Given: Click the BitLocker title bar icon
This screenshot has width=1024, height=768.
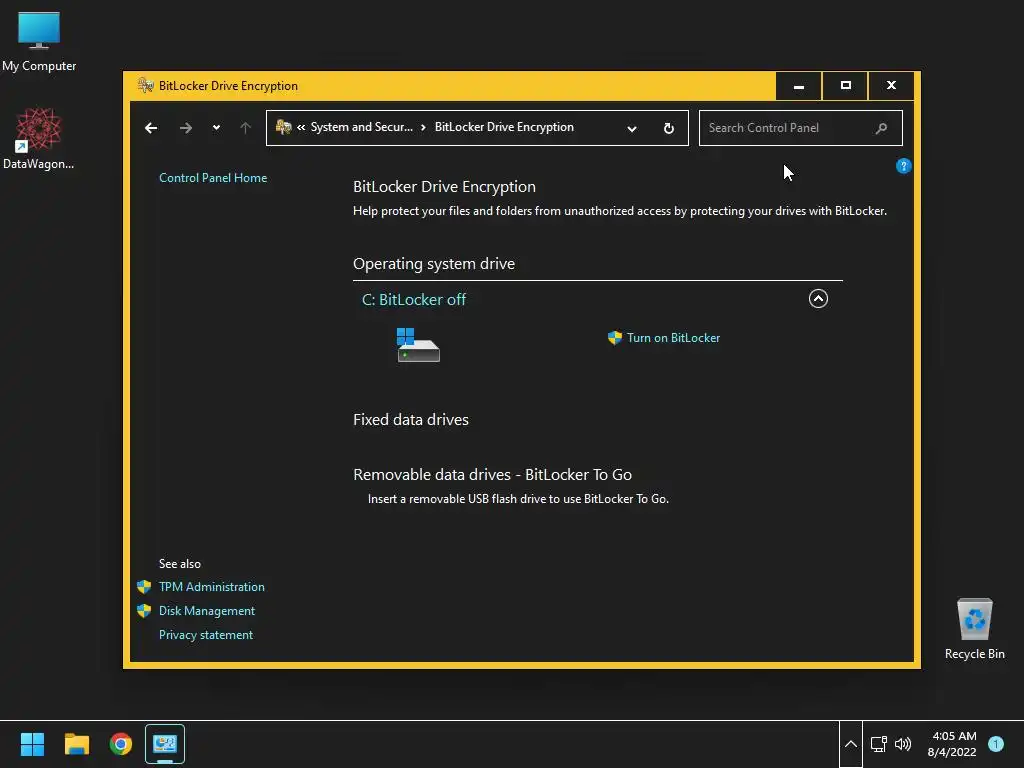Looking at the screenshot, I should (146, 86).
